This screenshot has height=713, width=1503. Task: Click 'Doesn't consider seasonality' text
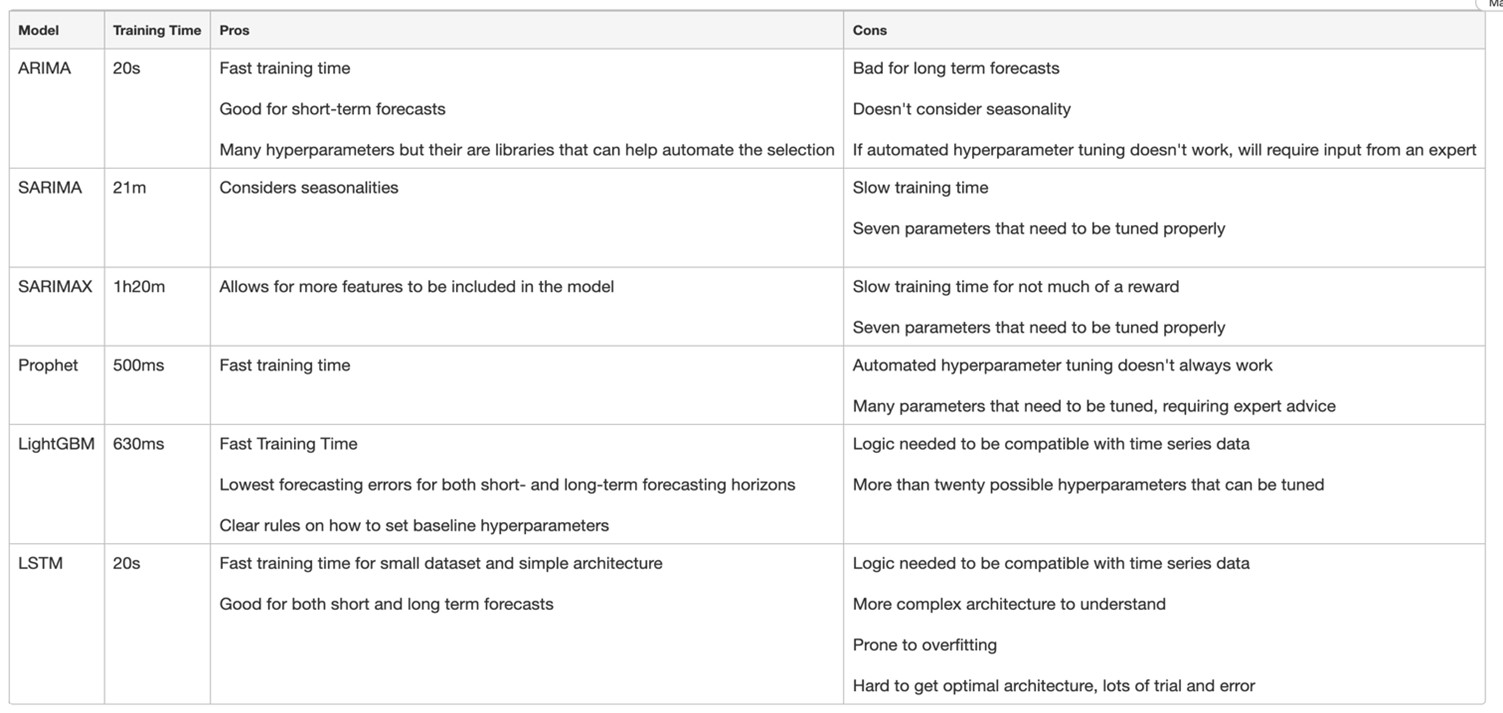click(x=961, y=109)
